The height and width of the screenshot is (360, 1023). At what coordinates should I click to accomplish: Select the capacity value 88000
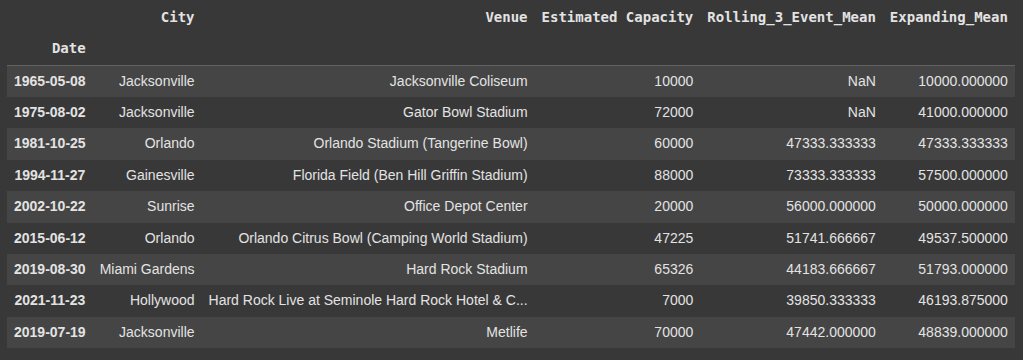[673, 175]
